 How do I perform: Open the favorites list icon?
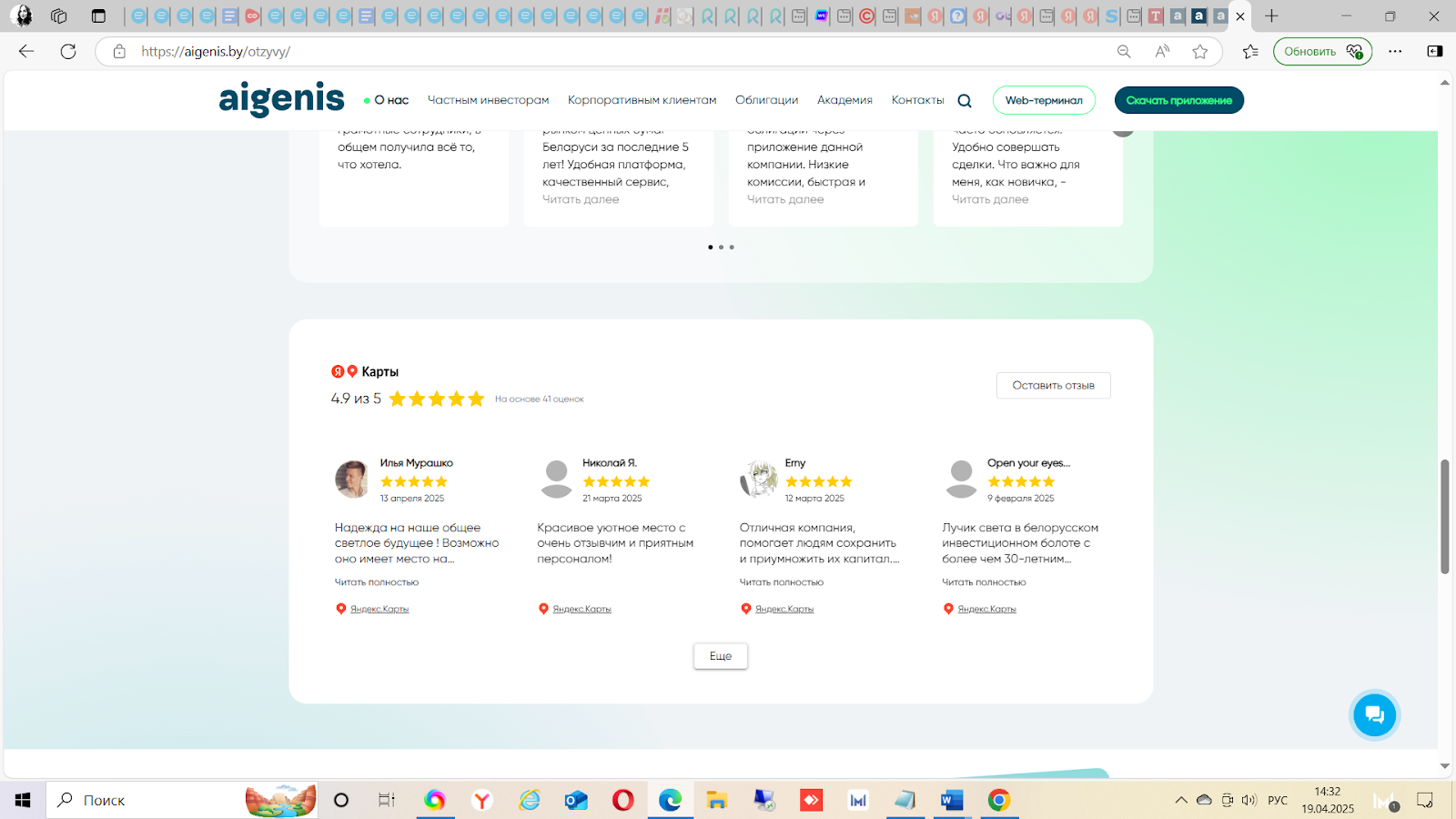point(1251,52)
